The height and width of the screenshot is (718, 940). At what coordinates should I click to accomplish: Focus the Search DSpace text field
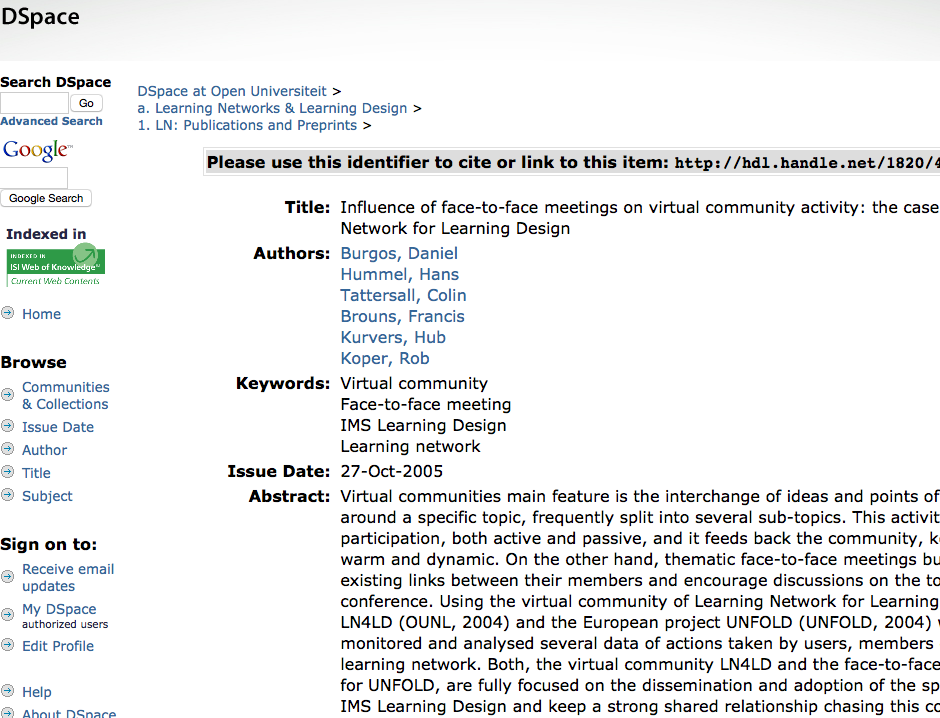coord(34,103)
